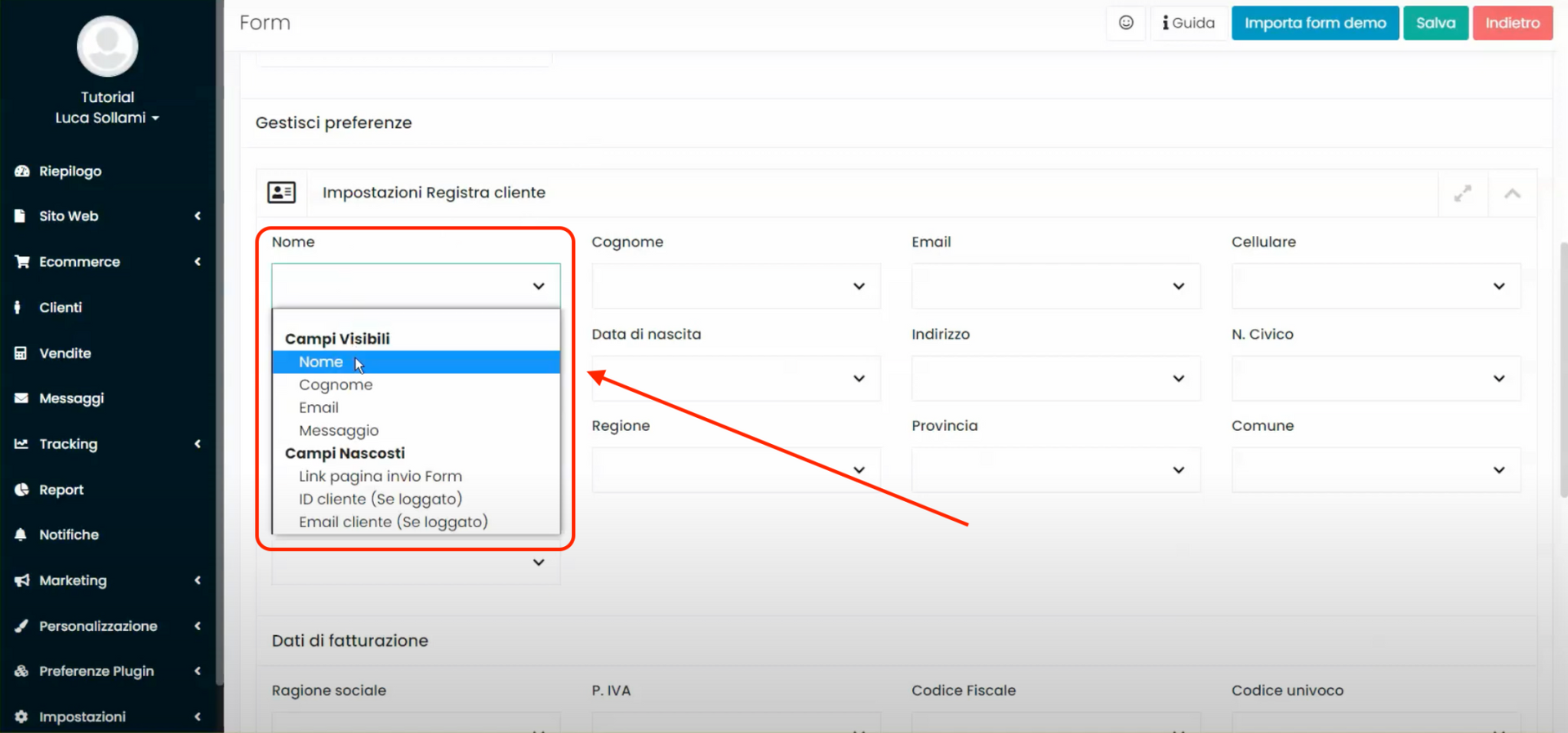Open the Vendite sidebar menu item
The image size is (1568, 733).
coord(108,353)
